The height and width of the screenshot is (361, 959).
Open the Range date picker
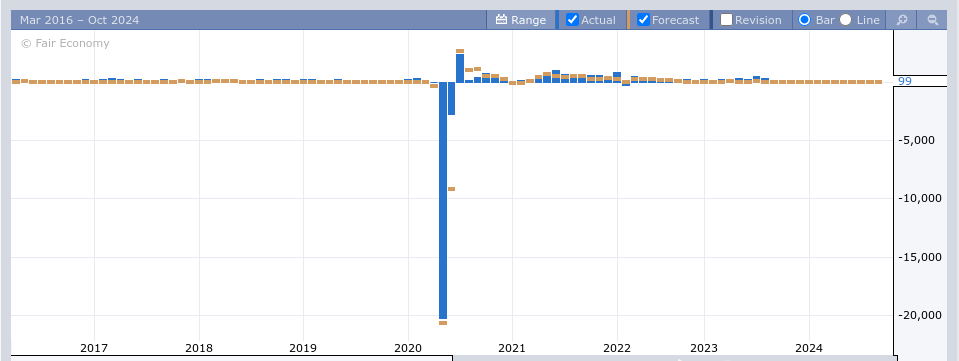521,20
